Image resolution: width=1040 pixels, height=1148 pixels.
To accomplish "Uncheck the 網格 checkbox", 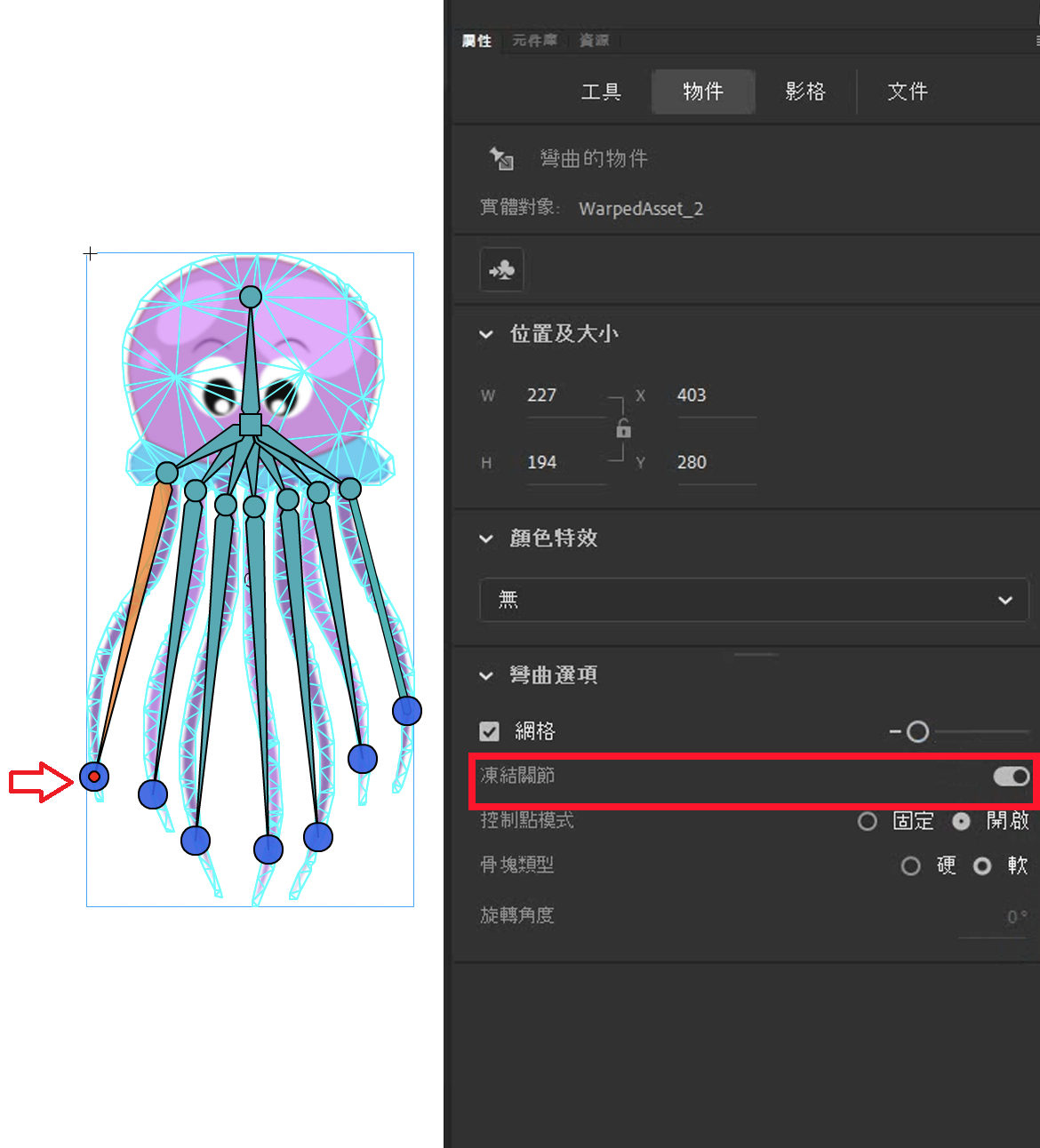I will click(x=489, y=731).
